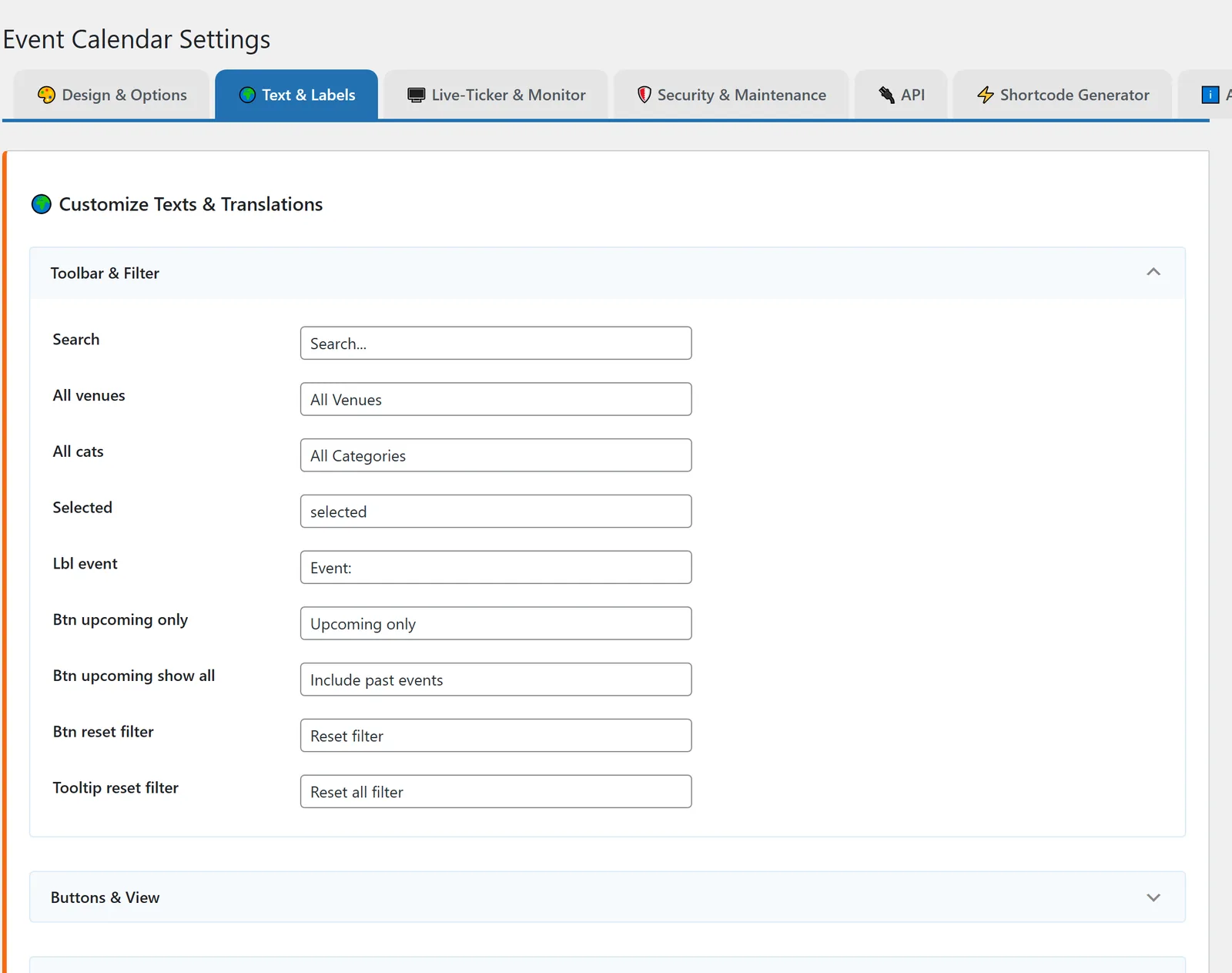This screenshot has height=973, width=1232.
Task: Open the Security & Maintenance tab
Action: pos(731,95)
